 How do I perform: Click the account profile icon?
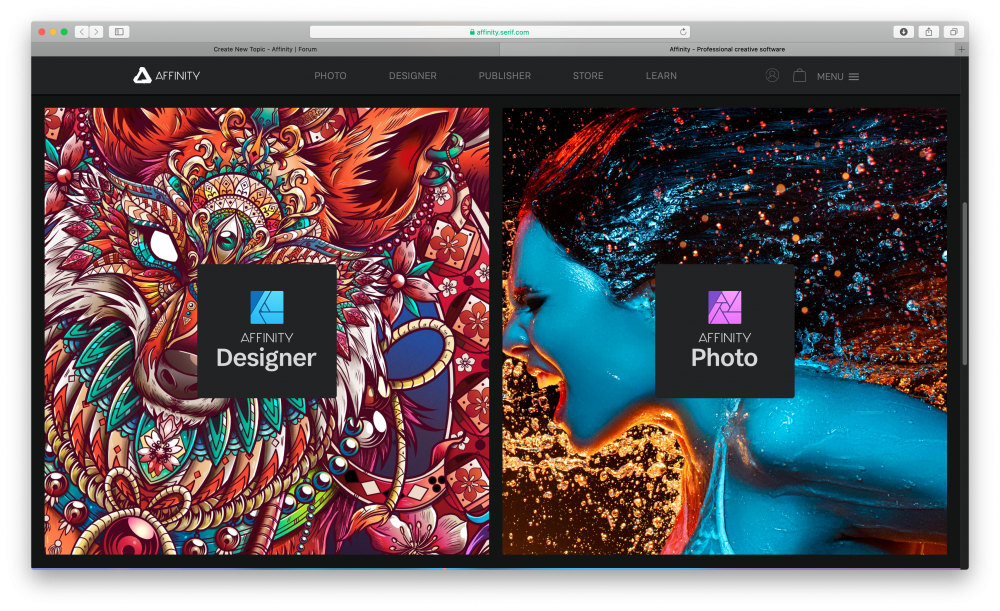(x=771, y=75)
